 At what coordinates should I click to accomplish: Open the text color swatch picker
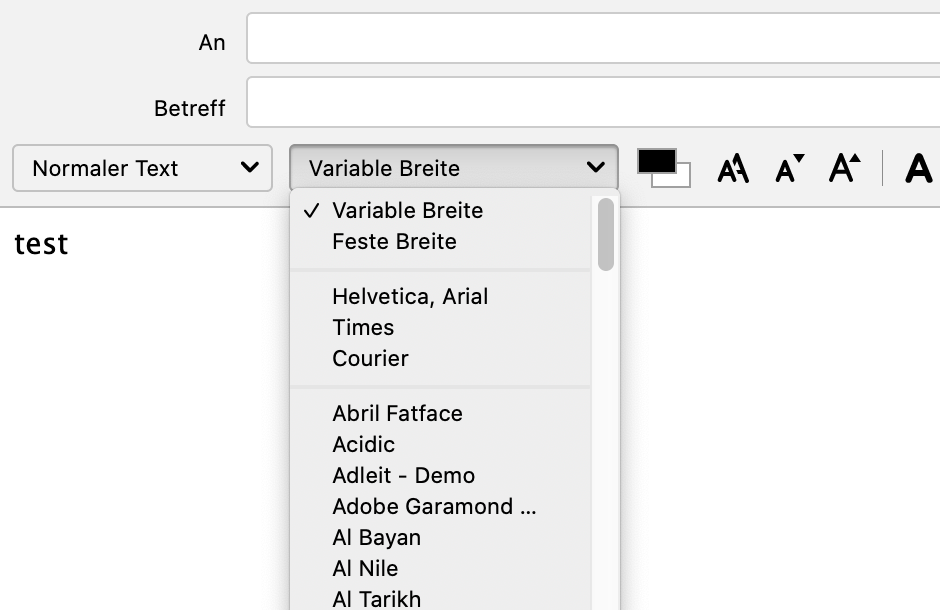663,167
